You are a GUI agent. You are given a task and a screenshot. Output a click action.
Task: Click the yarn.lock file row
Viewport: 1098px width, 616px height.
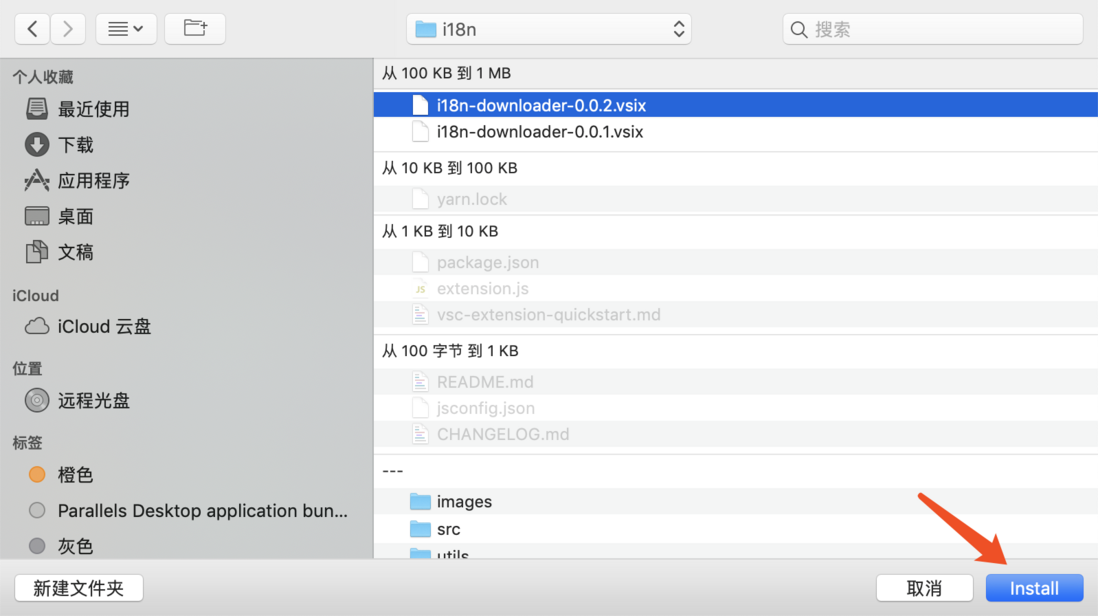(735, 199)
